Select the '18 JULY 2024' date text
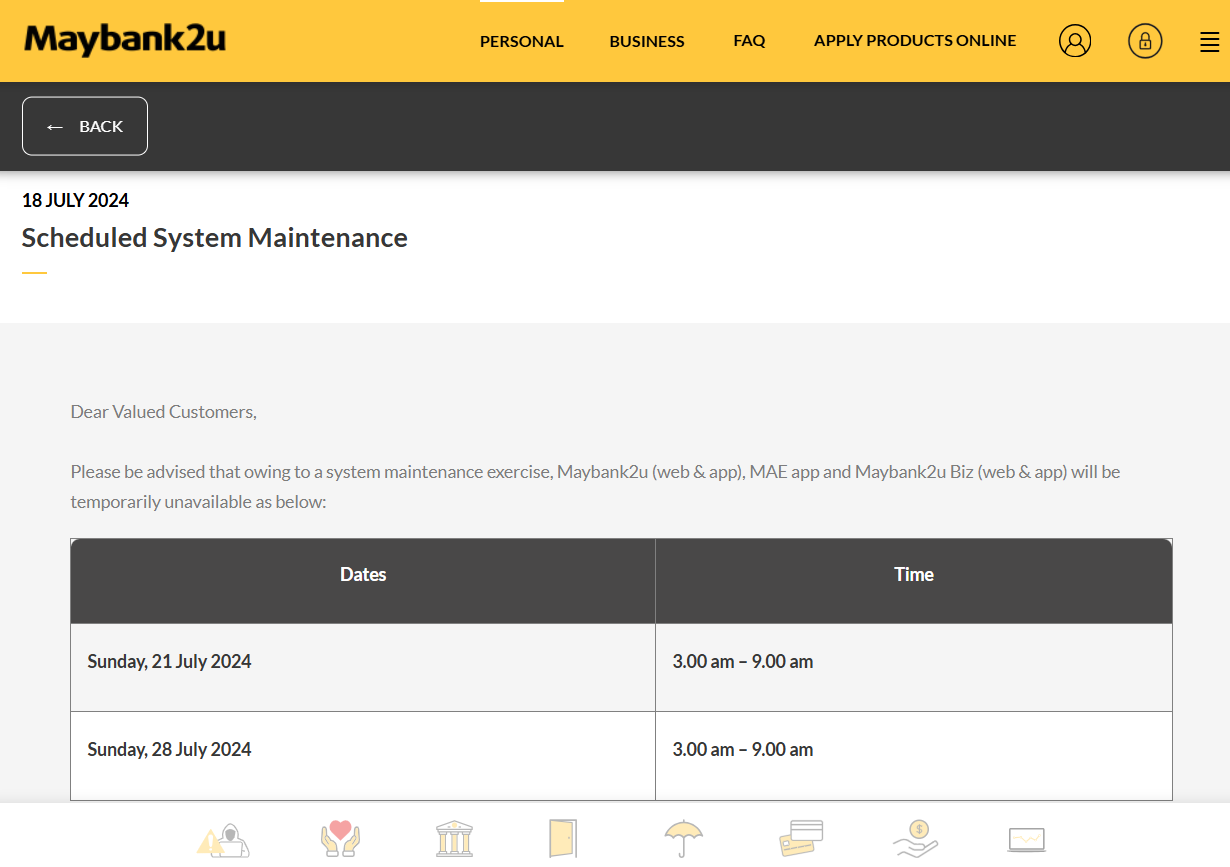 click(76, 200)
